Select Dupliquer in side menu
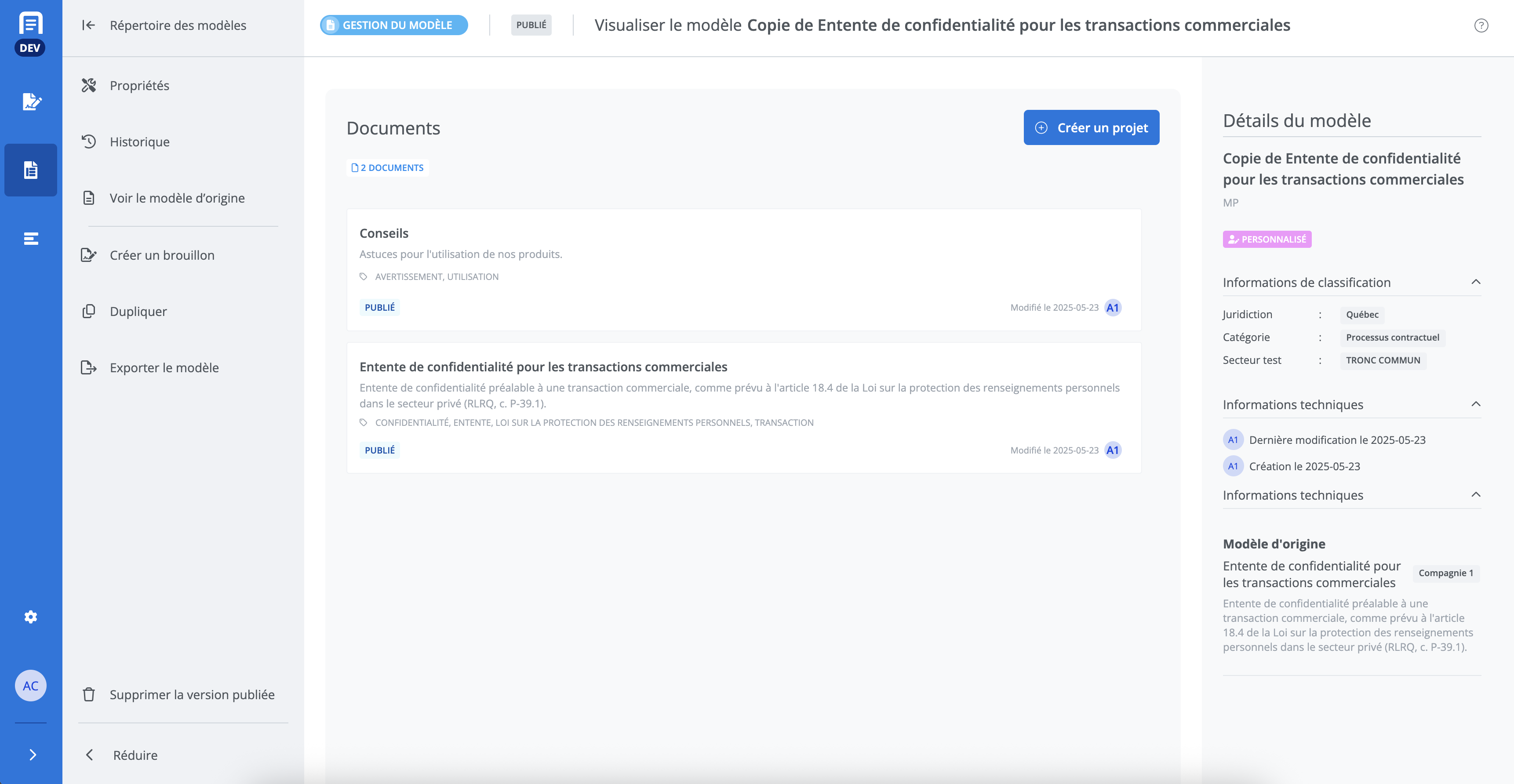The image size is (1514, 784). (138, 312)
